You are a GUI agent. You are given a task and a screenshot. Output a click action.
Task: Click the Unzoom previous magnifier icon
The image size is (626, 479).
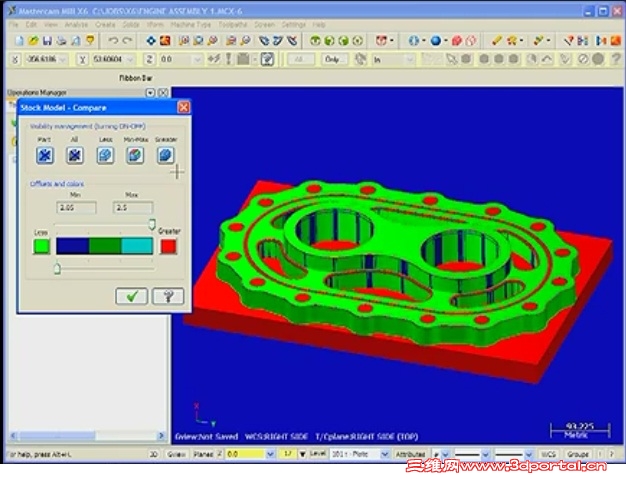(x=212, y=40)
